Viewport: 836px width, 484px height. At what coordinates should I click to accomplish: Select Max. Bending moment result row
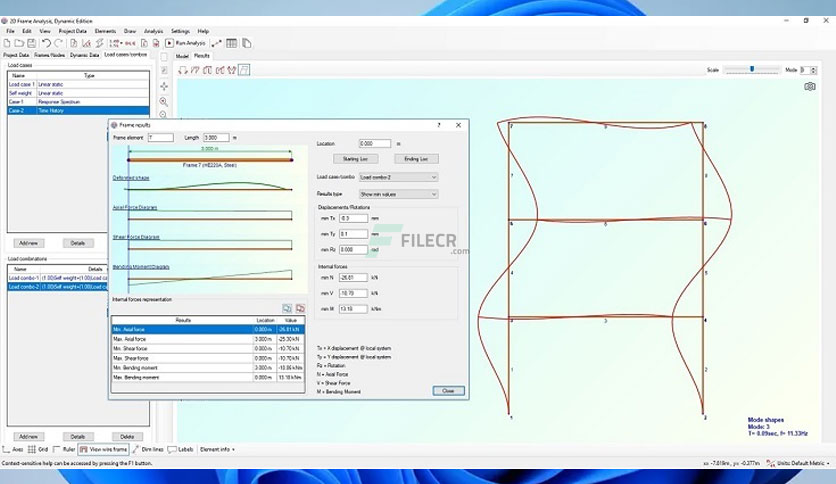coord(208,377)
